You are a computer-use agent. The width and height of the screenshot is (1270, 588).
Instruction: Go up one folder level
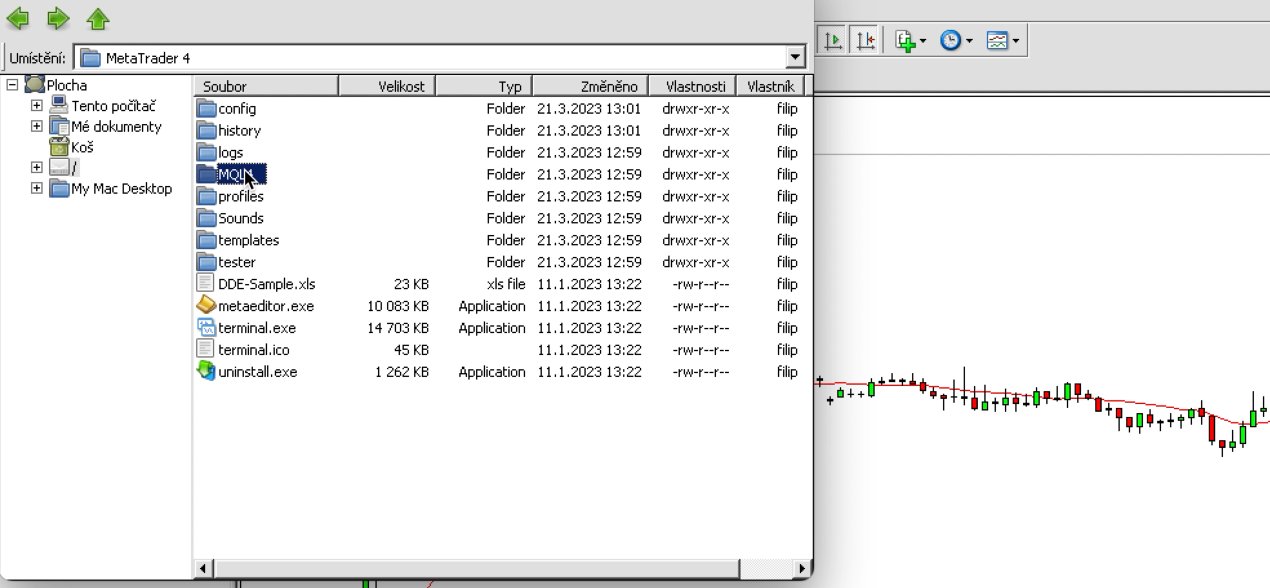(97, 18)
